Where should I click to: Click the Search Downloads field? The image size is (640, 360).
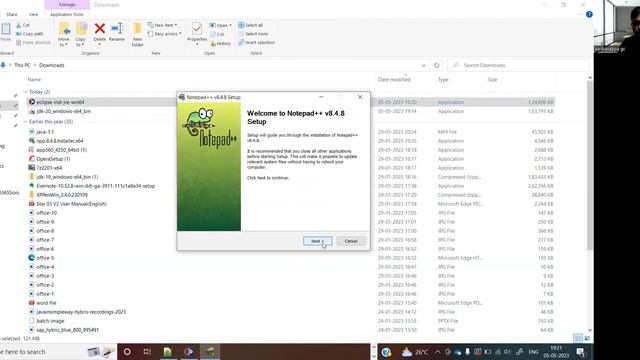pyautogui.click(x=518, y=65)
